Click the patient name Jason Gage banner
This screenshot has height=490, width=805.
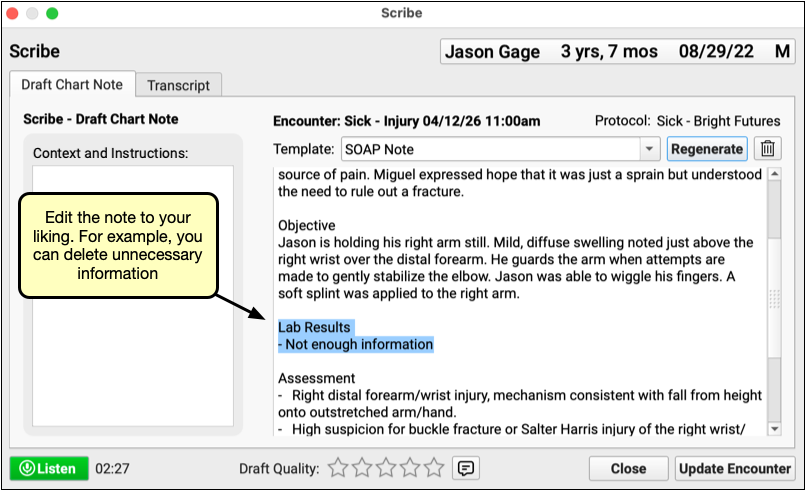[x=492, y=52]
